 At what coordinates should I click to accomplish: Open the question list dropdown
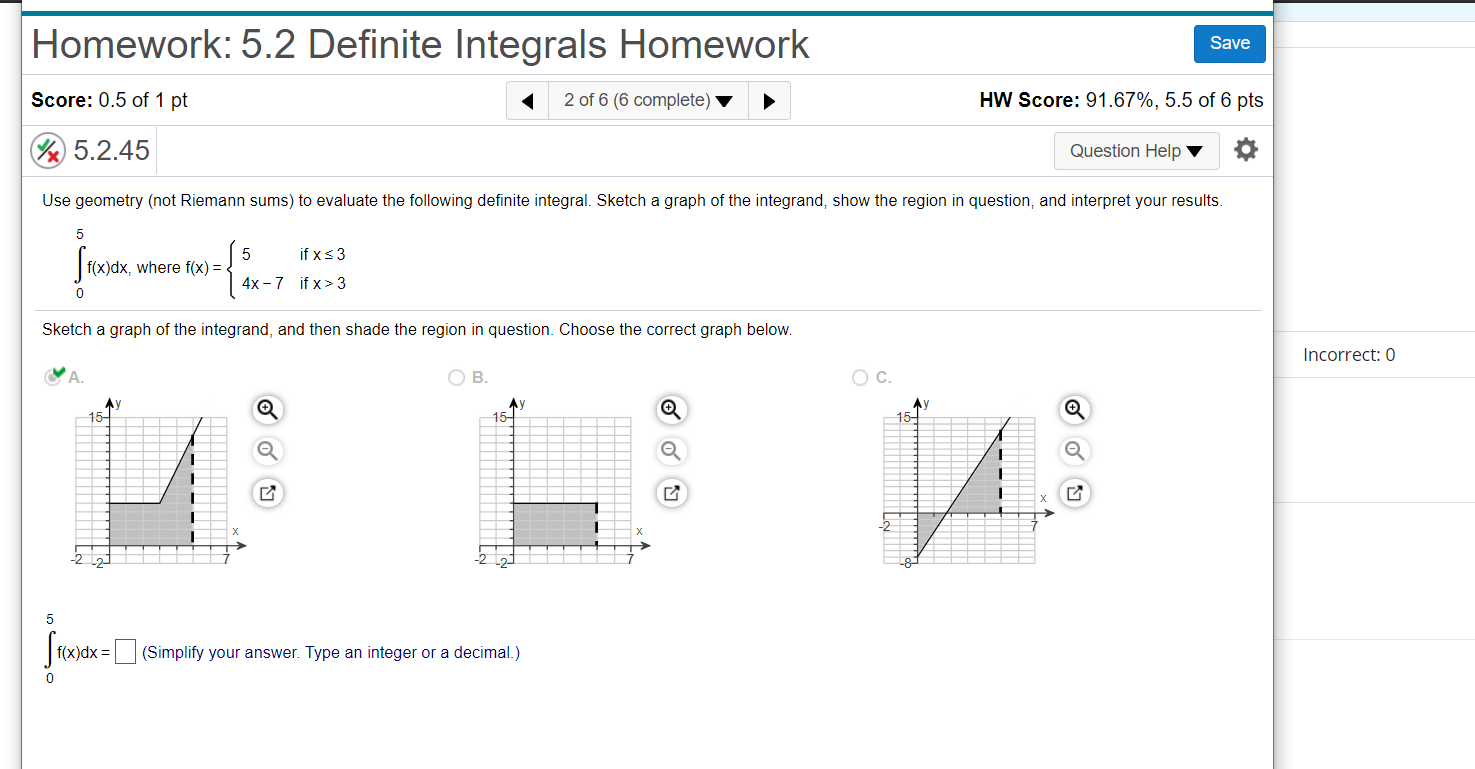pyautogui.click(x=647, y=100)
